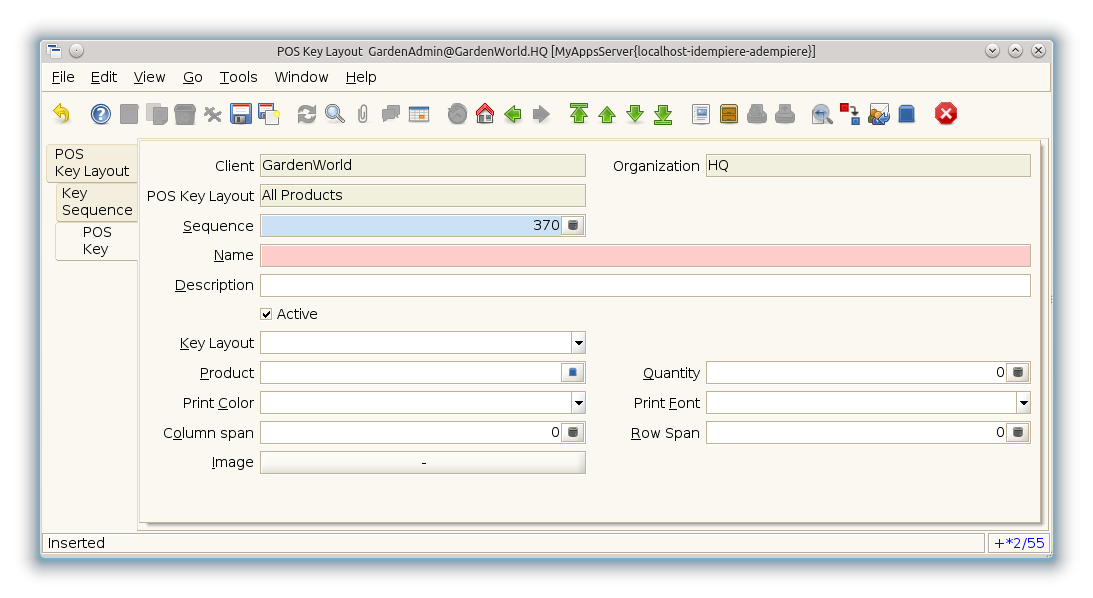The height and width of the screenshot is (598, 1093).
Task: Open the Product lookup button
Action: pyautogui.click(x=573, y=373)
